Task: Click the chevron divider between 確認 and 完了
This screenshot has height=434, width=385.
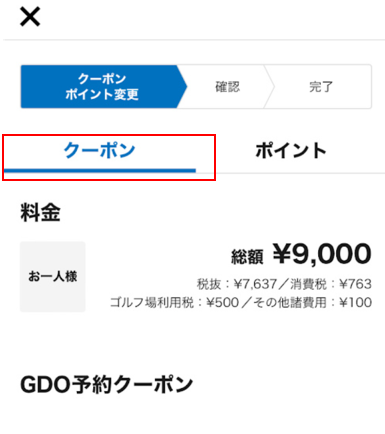Action: point(269,87)
